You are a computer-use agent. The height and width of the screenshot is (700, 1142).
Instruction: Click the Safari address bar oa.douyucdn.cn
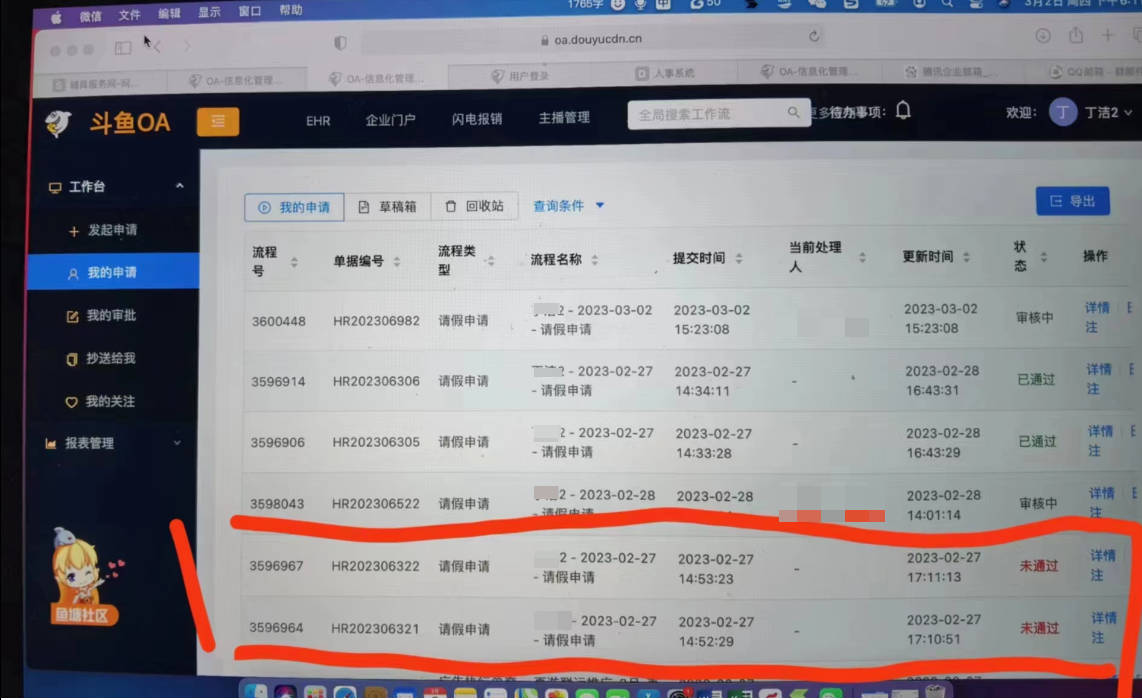coord(591,39)
